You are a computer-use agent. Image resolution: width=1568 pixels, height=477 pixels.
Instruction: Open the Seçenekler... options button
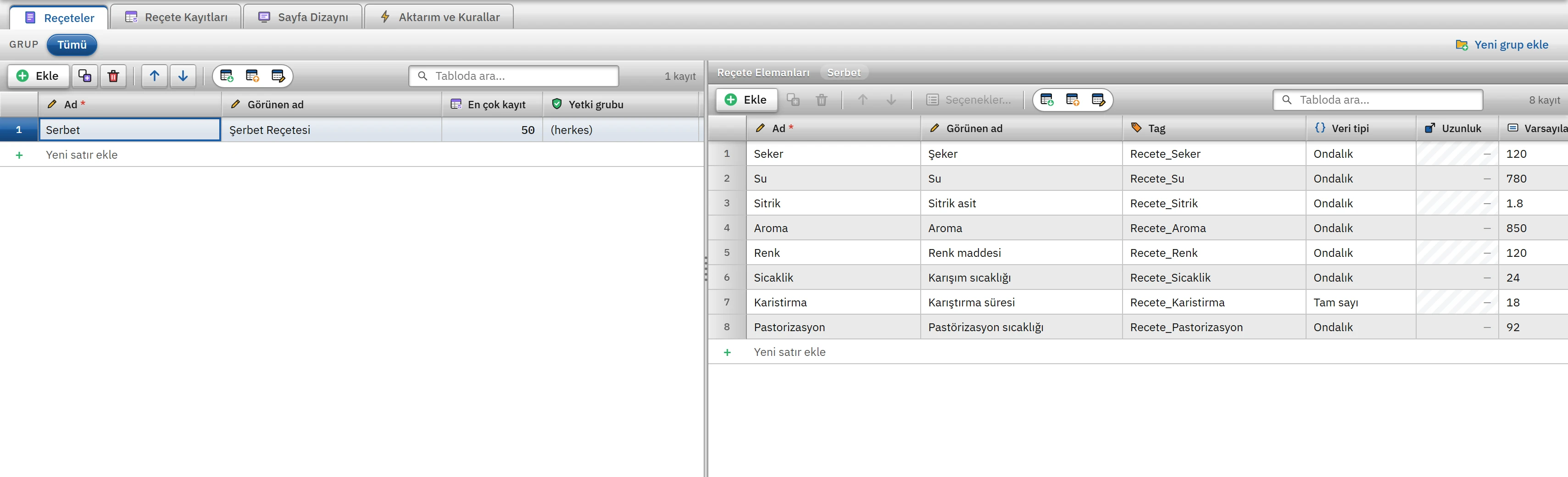(968, 100)
